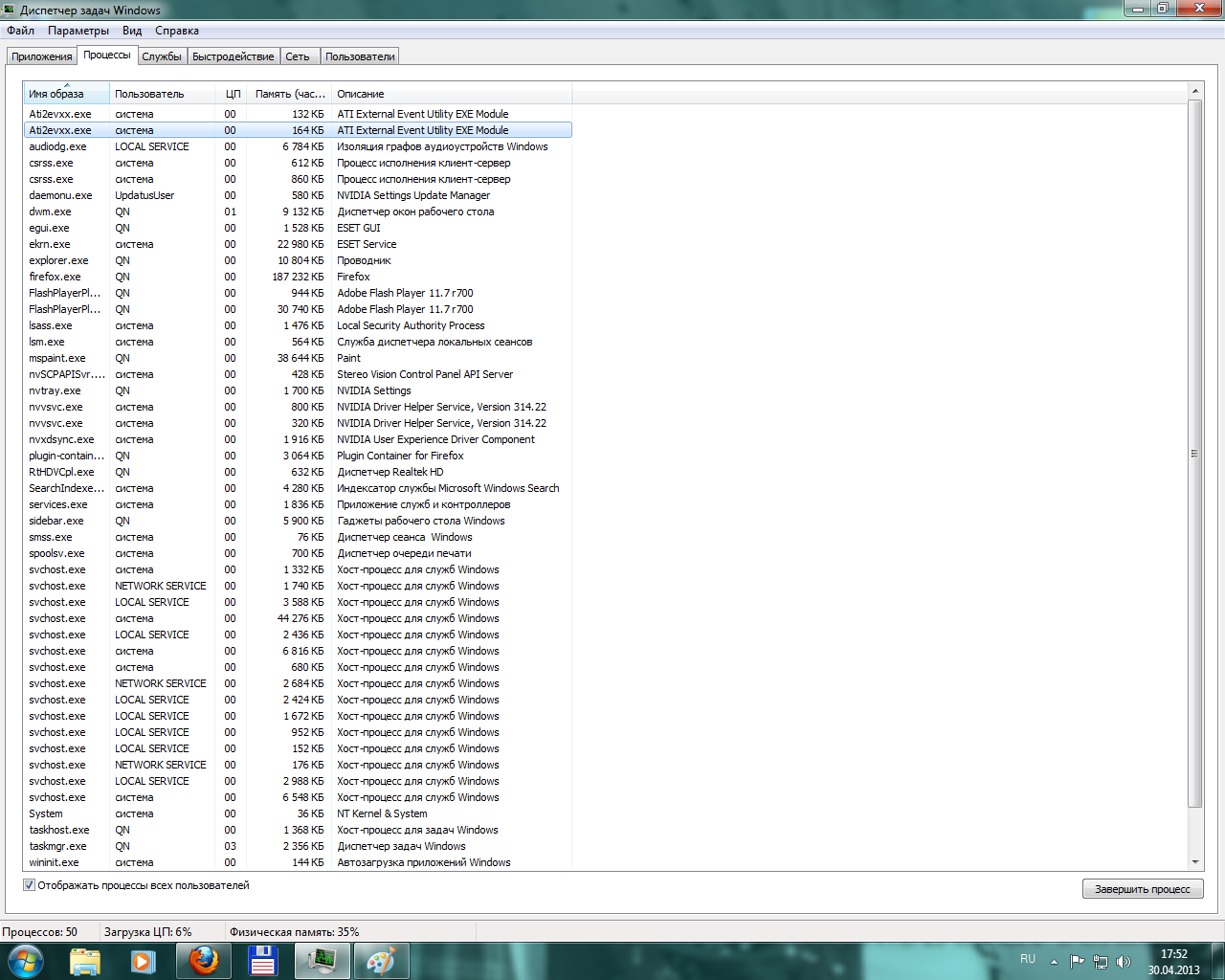Select the spoolsv.exe process
1225x980 pixels.
(x=298, y=553)
